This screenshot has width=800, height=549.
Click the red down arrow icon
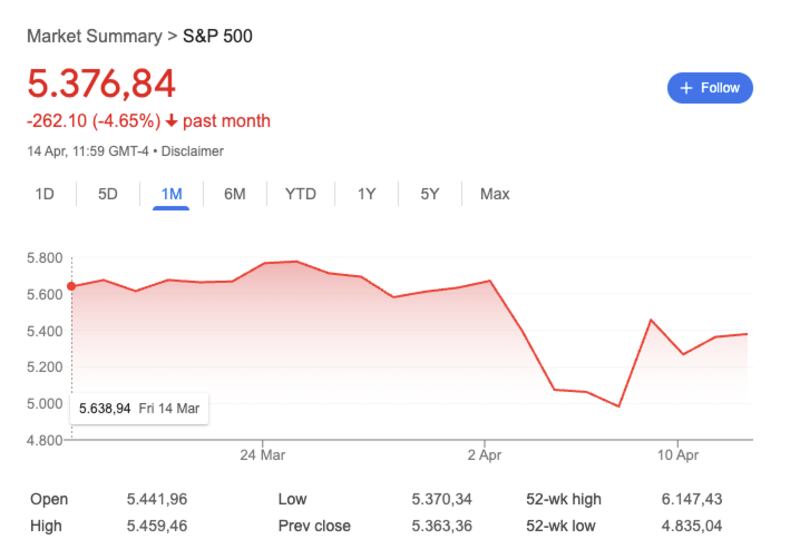point(172,121)
